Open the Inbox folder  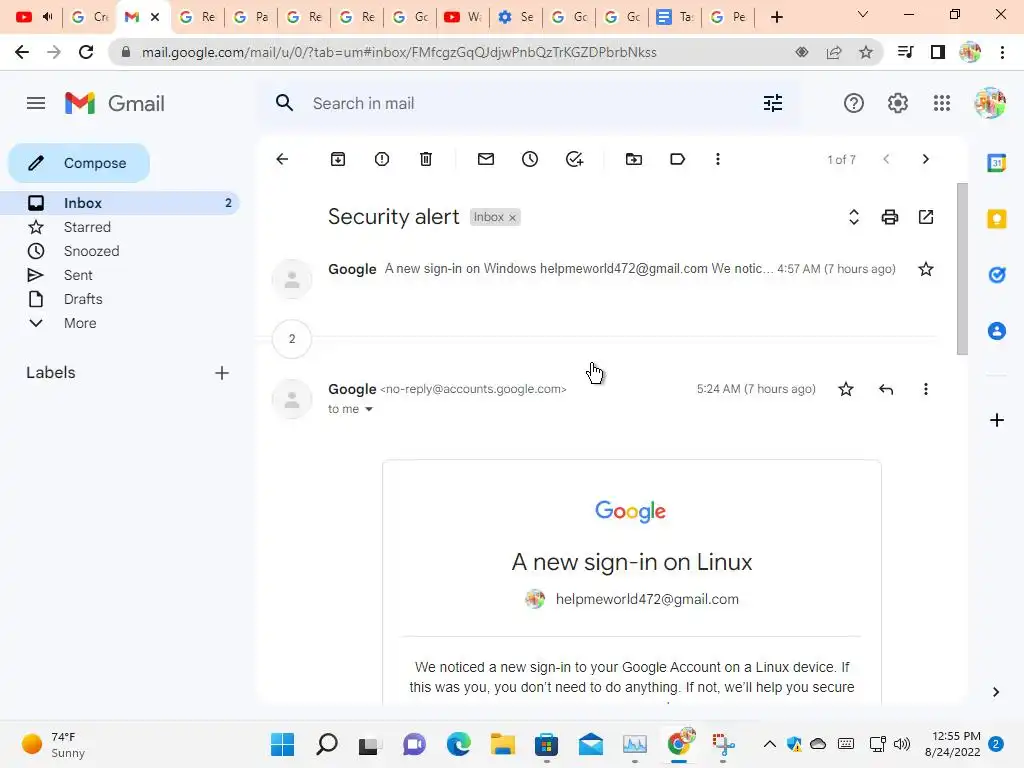121,203
